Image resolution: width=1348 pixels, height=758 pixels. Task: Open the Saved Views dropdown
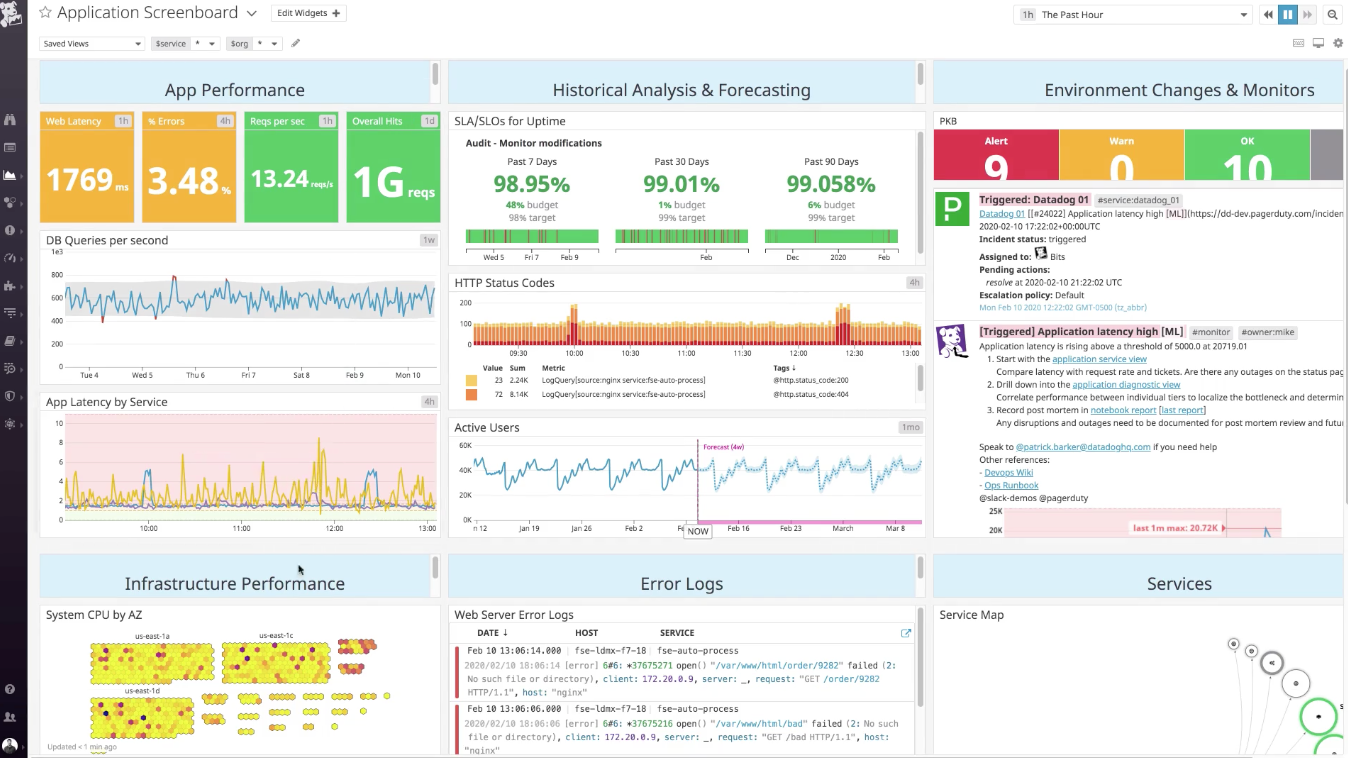coord(92,44)
